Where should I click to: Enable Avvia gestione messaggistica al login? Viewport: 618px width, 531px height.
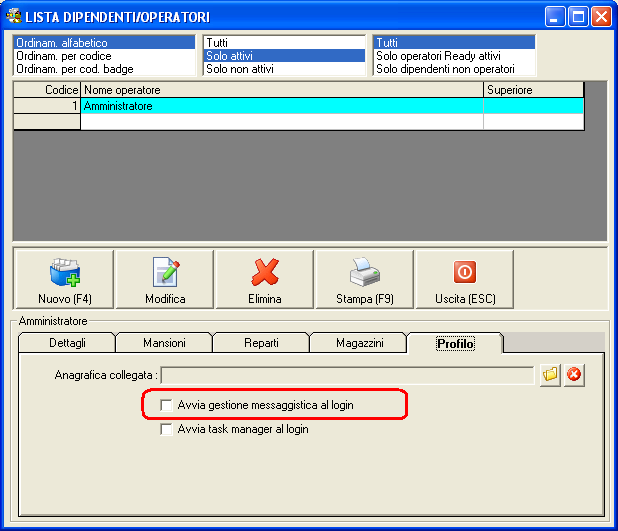click(166, 405)
